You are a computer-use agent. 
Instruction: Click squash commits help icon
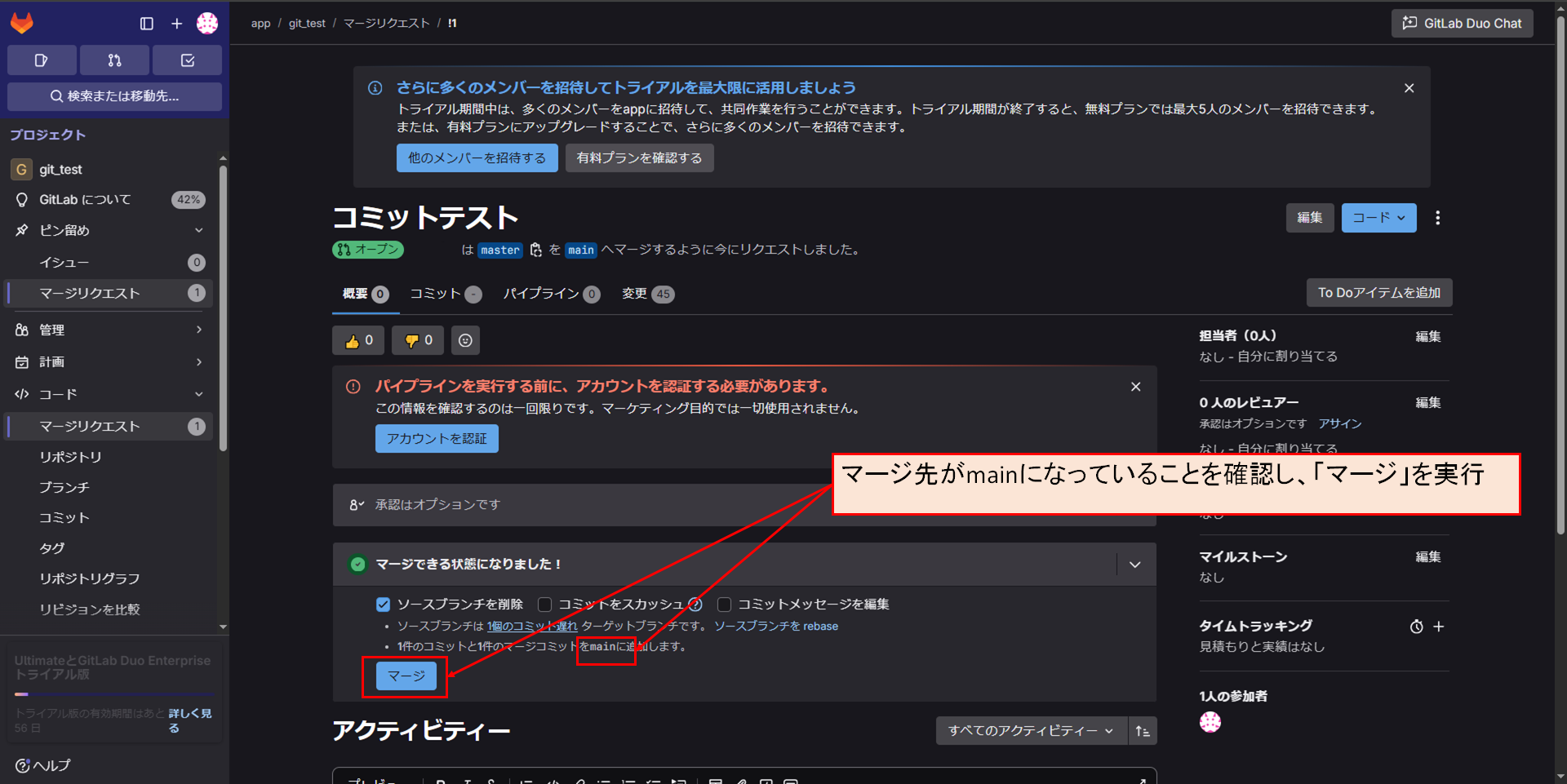pos(695,605)
